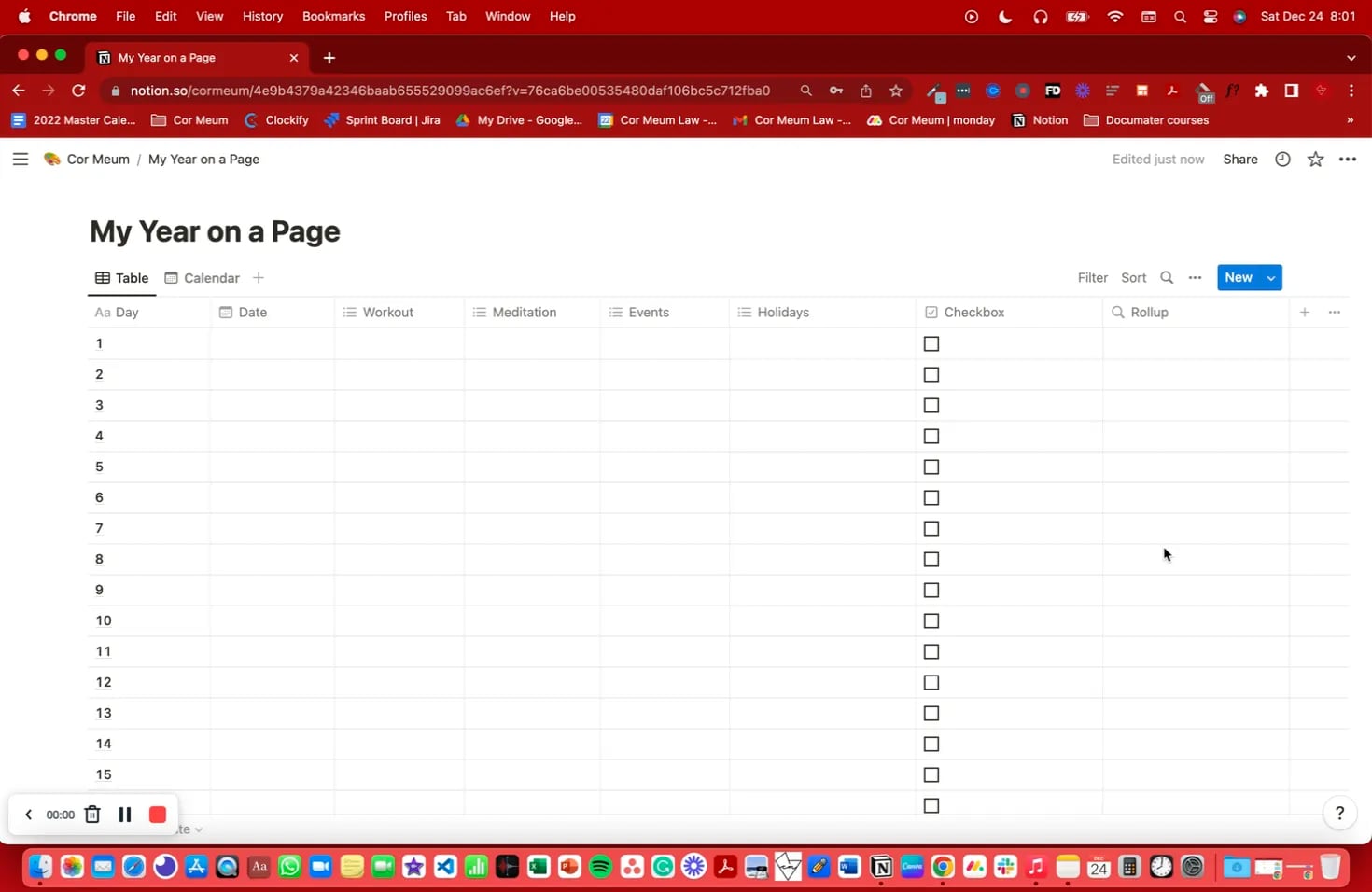1372x892 pixels.
Task: Switch to the Calendar view tab
Action: [x=203, y=278]
